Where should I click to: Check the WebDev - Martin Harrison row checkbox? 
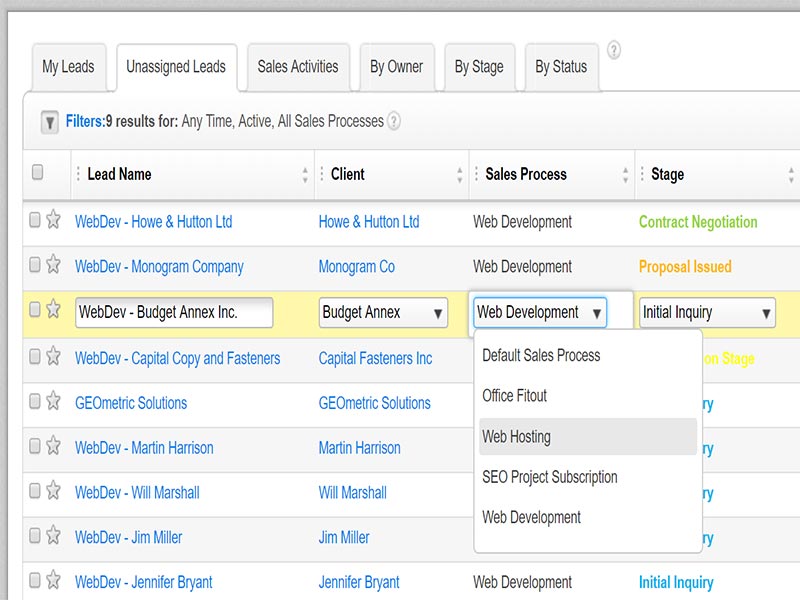[35, 447]
